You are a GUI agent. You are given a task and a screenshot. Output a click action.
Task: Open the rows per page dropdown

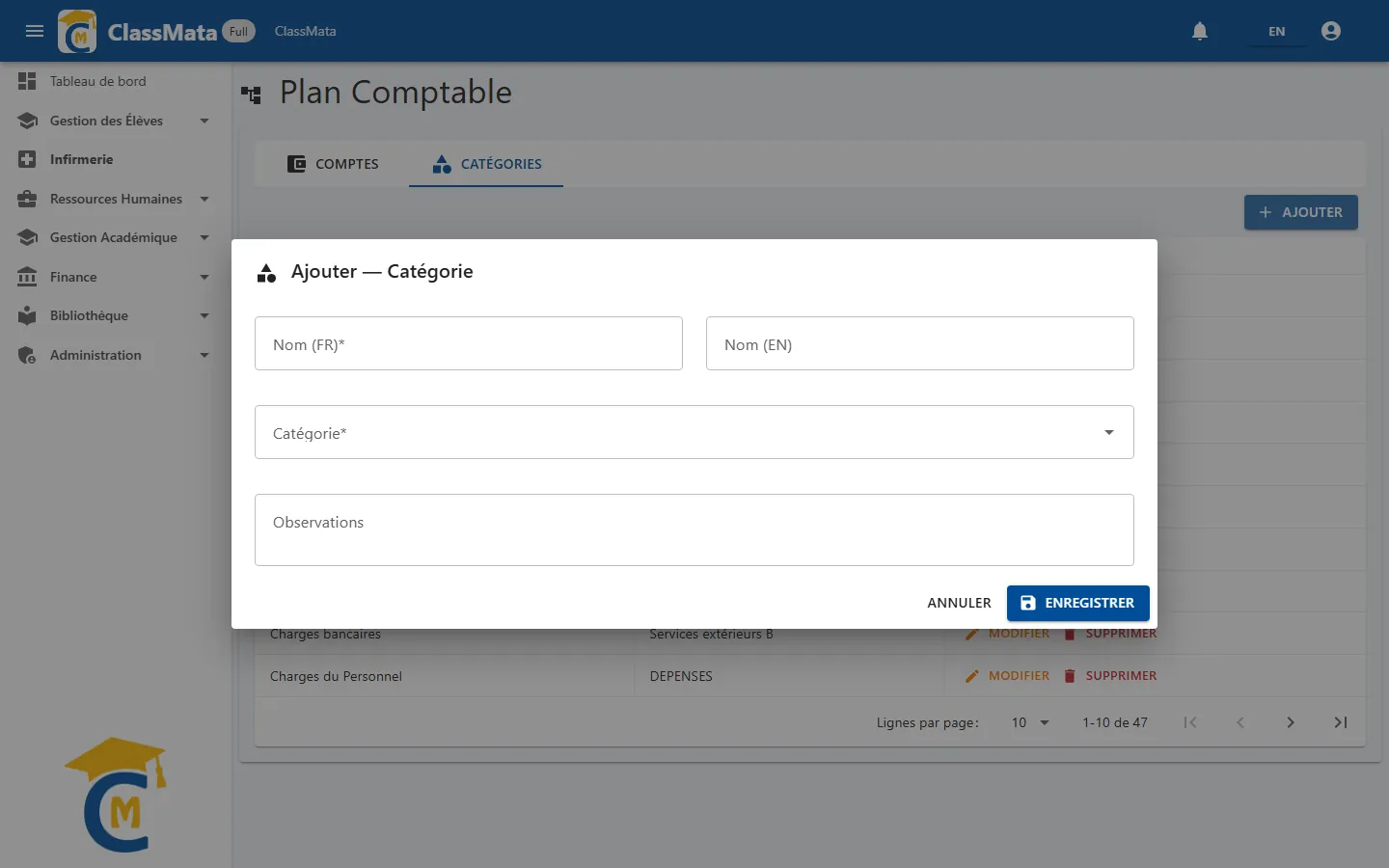click(x=1030, y=722)
